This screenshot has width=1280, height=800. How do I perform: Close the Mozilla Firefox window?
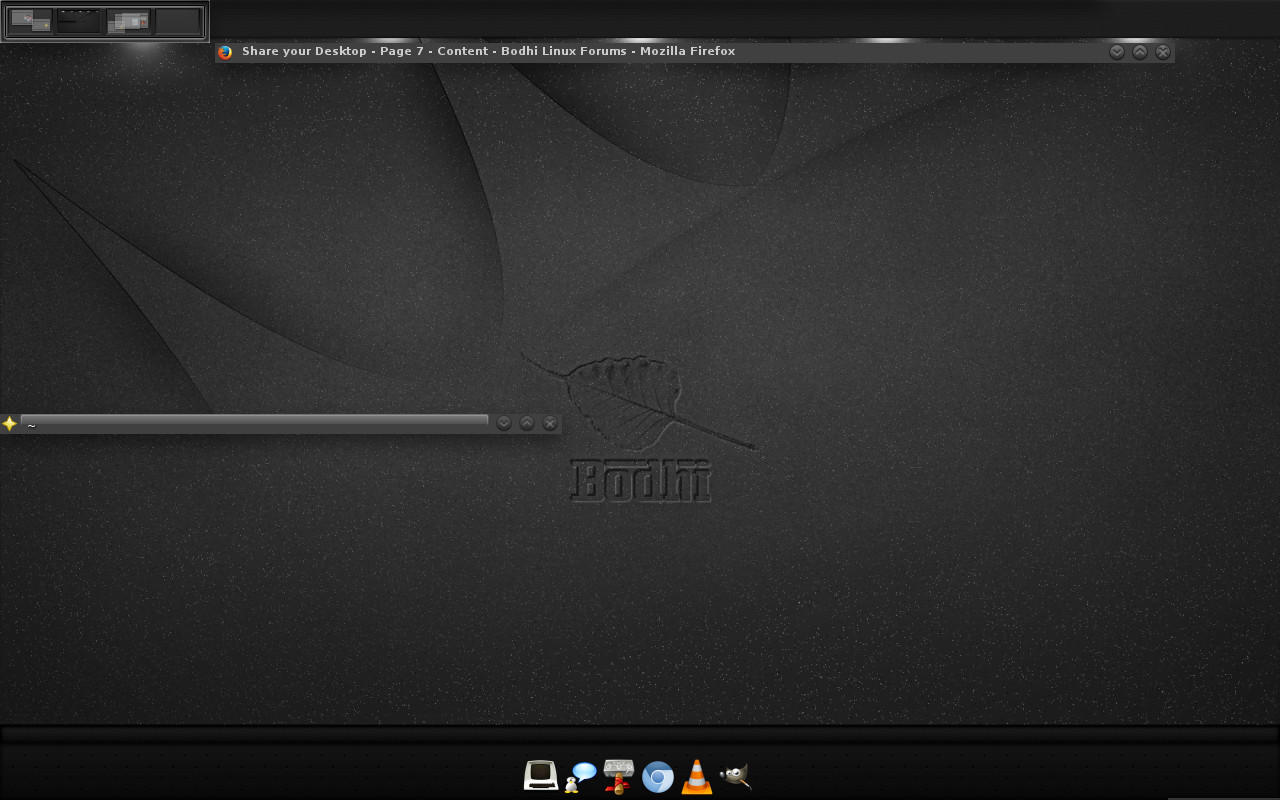click(x=1163, y=52)
